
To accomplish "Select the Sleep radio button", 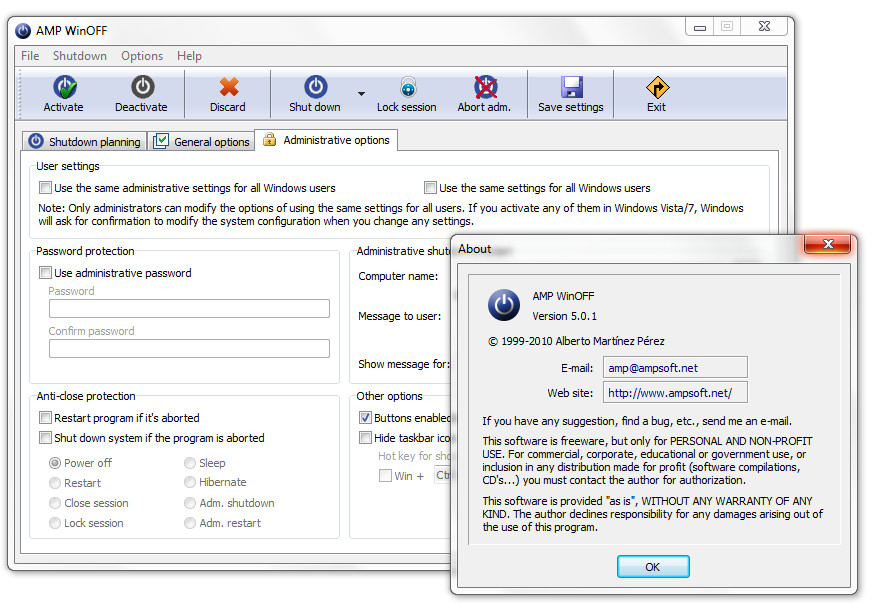I will click(190, 463).
